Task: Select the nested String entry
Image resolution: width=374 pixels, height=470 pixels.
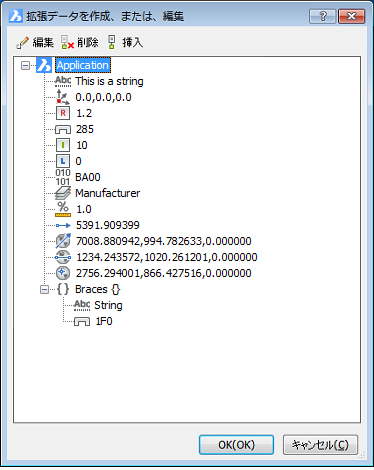Action: pos(108,305)
